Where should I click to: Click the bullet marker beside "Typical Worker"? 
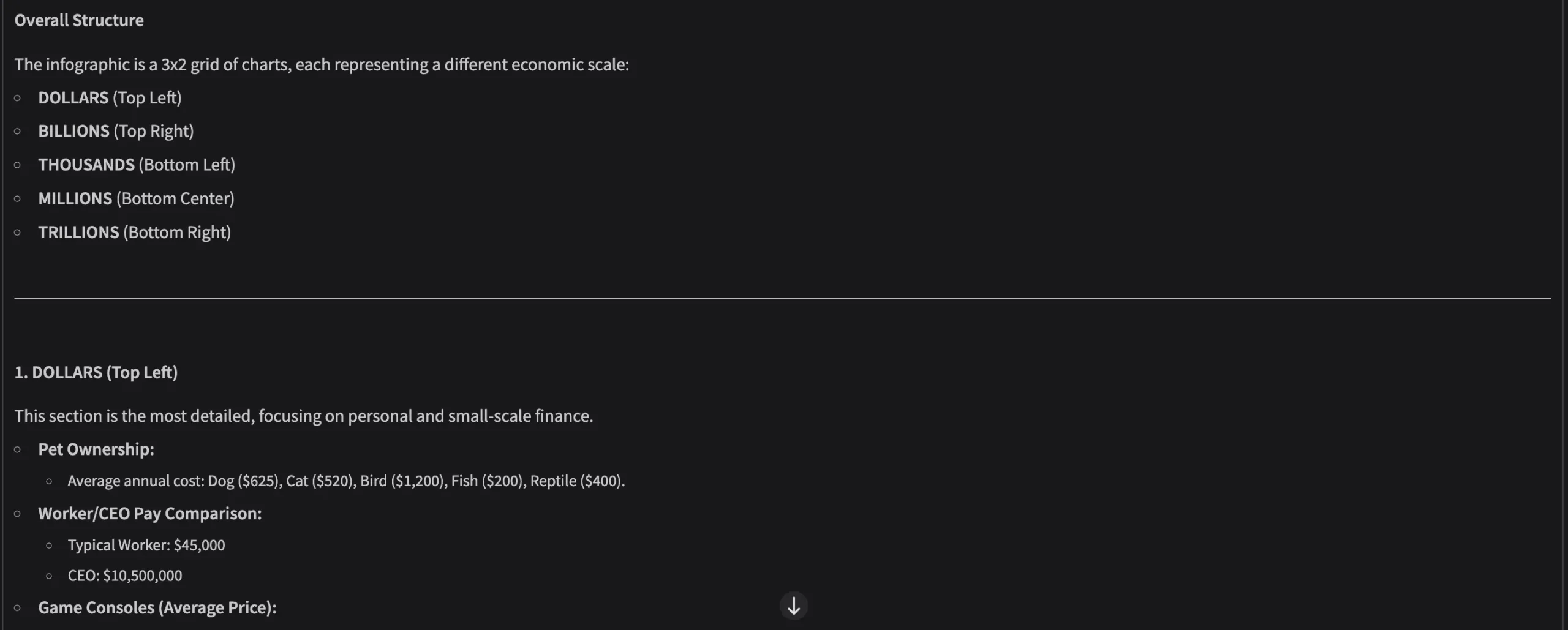click(x=49, y=545)
